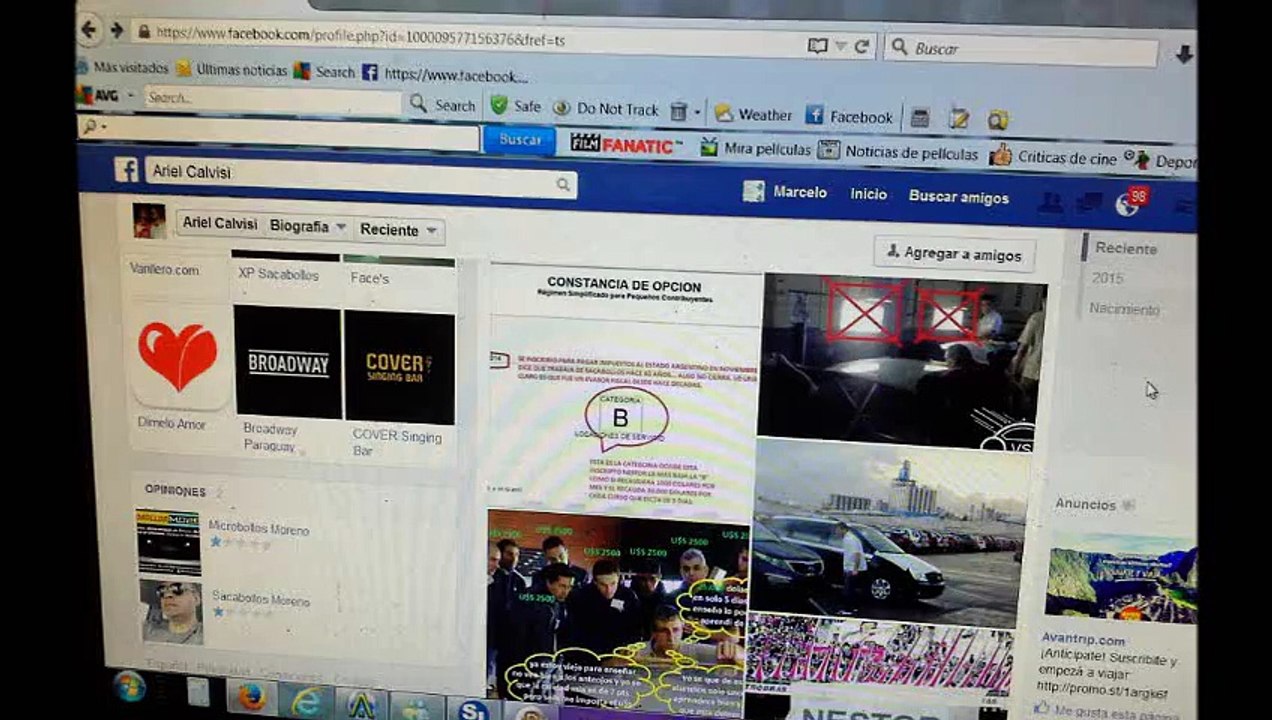Click Film Fanatic toolbar logo
The height and width of the screenshot is (720, 1272).
tap(626, 144)
